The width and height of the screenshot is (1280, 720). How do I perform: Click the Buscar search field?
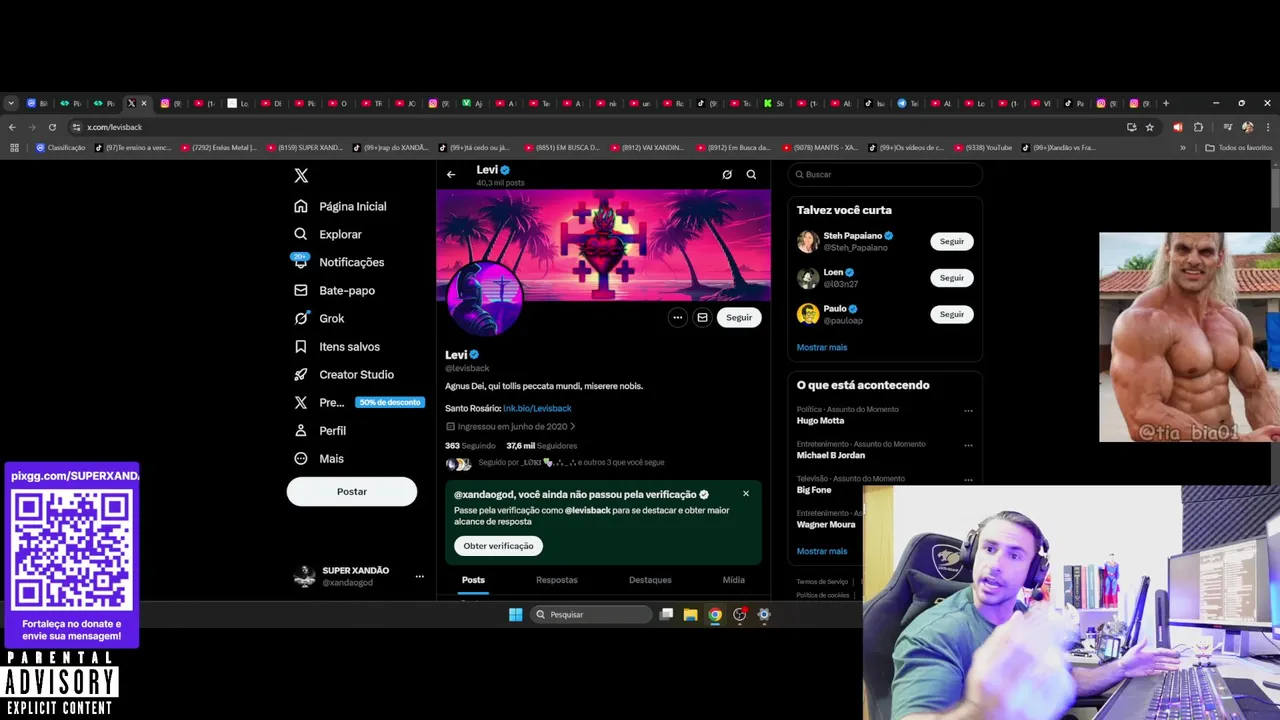(x=885, y=174)
